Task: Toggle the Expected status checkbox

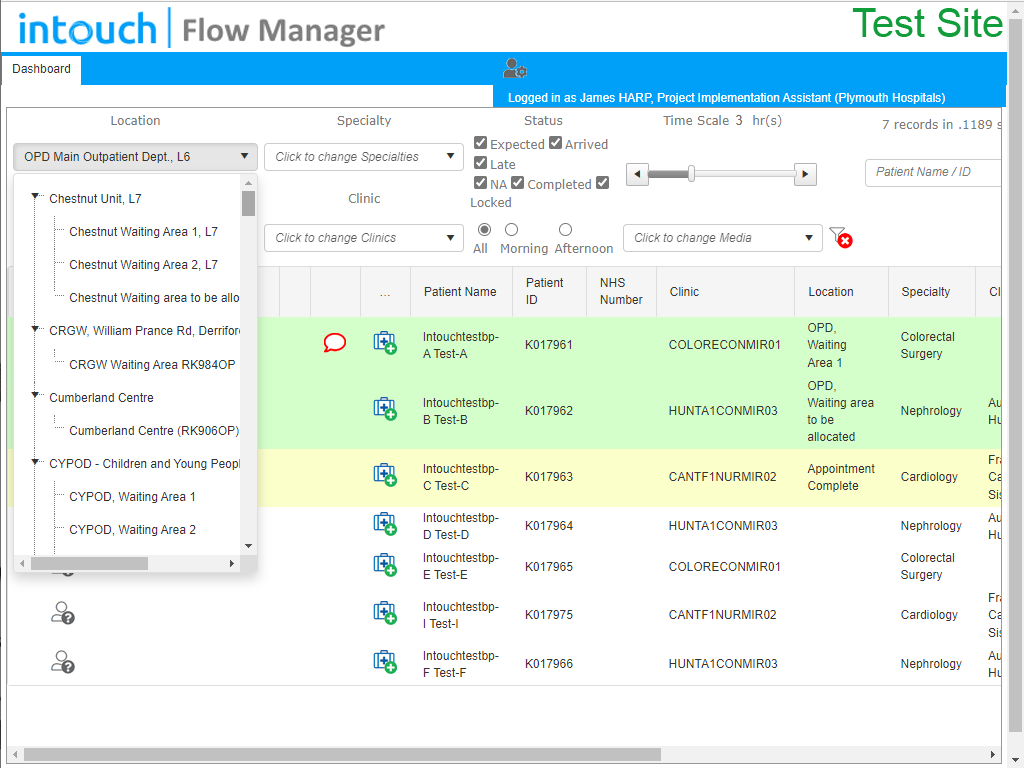Action: tap(481, 143)
